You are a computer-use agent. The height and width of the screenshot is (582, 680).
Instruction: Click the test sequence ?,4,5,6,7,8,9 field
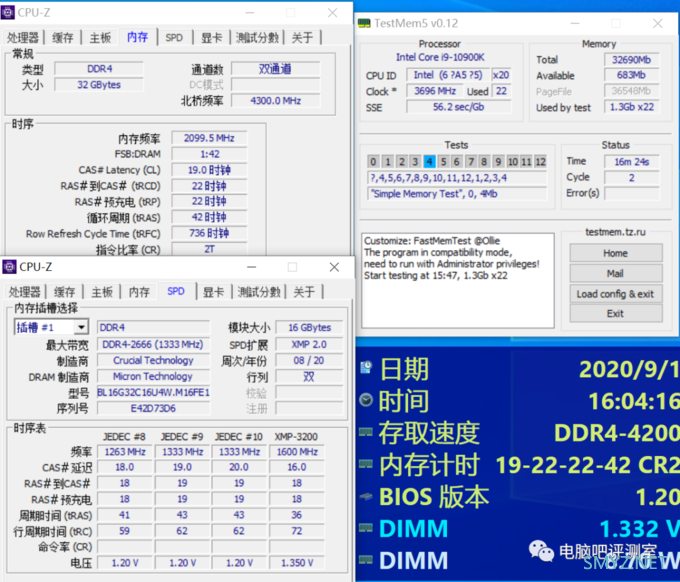(458, 178)
